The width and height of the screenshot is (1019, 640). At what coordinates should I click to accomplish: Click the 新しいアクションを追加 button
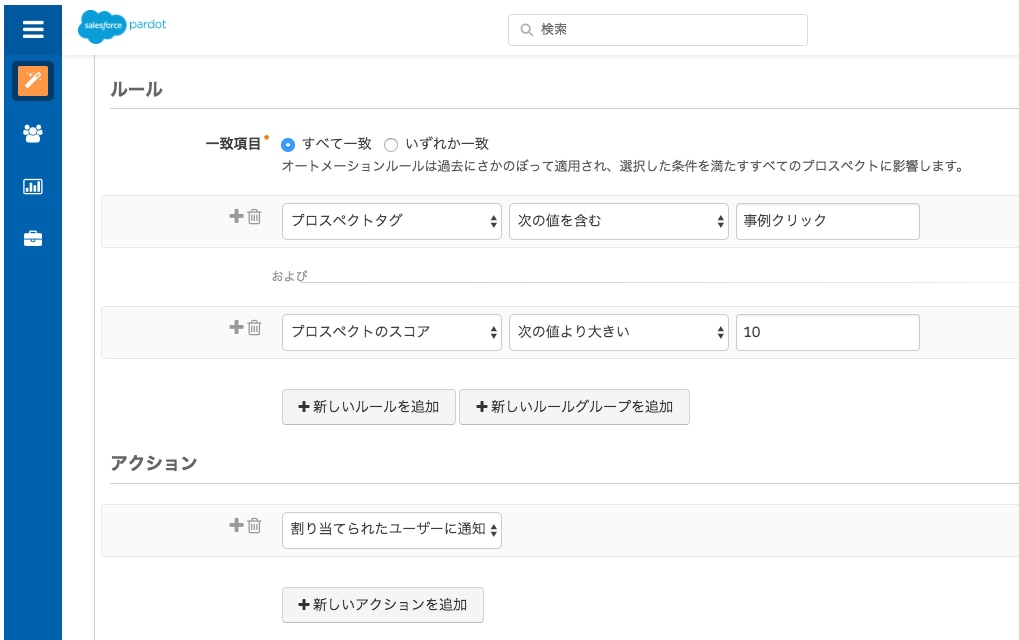[383, 605]
